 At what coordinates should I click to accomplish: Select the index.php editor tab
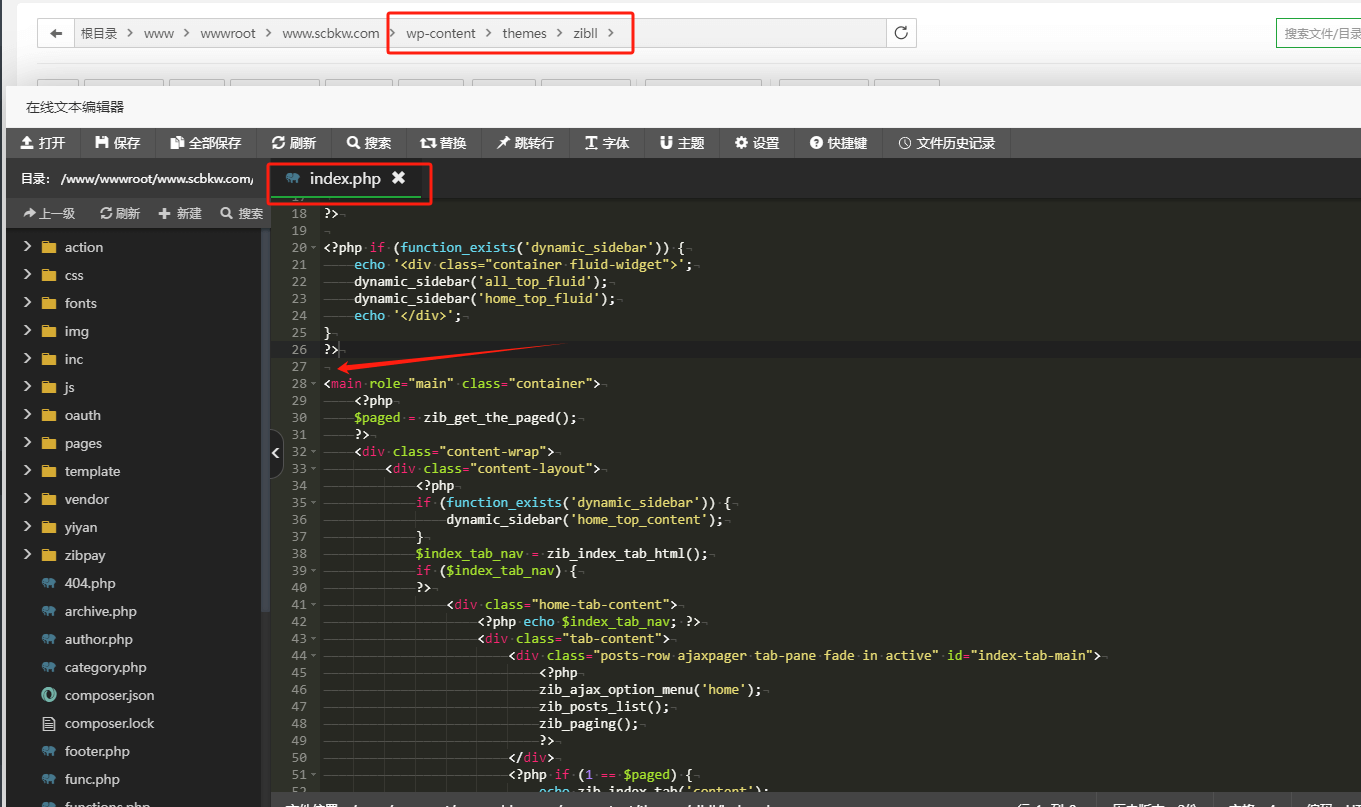pos(345,178)
